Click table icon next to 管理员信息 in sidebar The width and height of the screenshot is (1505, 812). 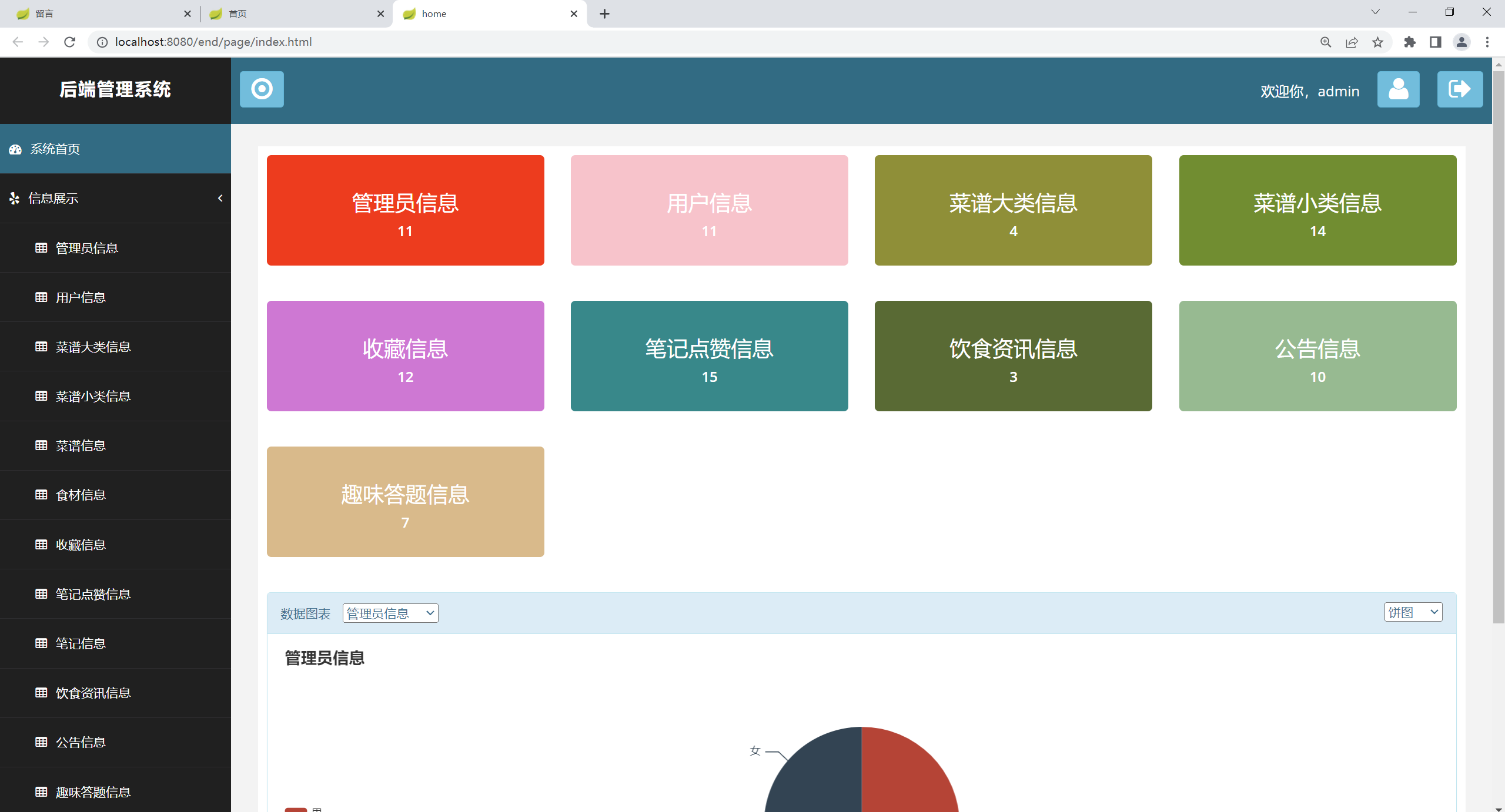click(x=41, y=248)
